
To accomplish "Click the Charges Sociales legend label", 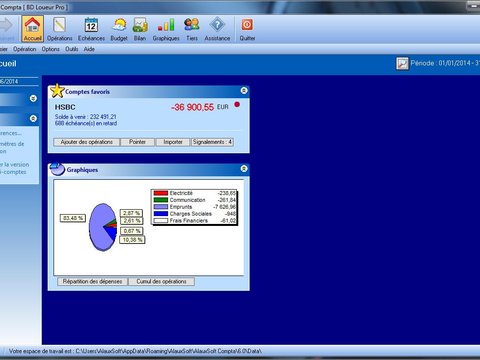I will (x=191, y=214).
